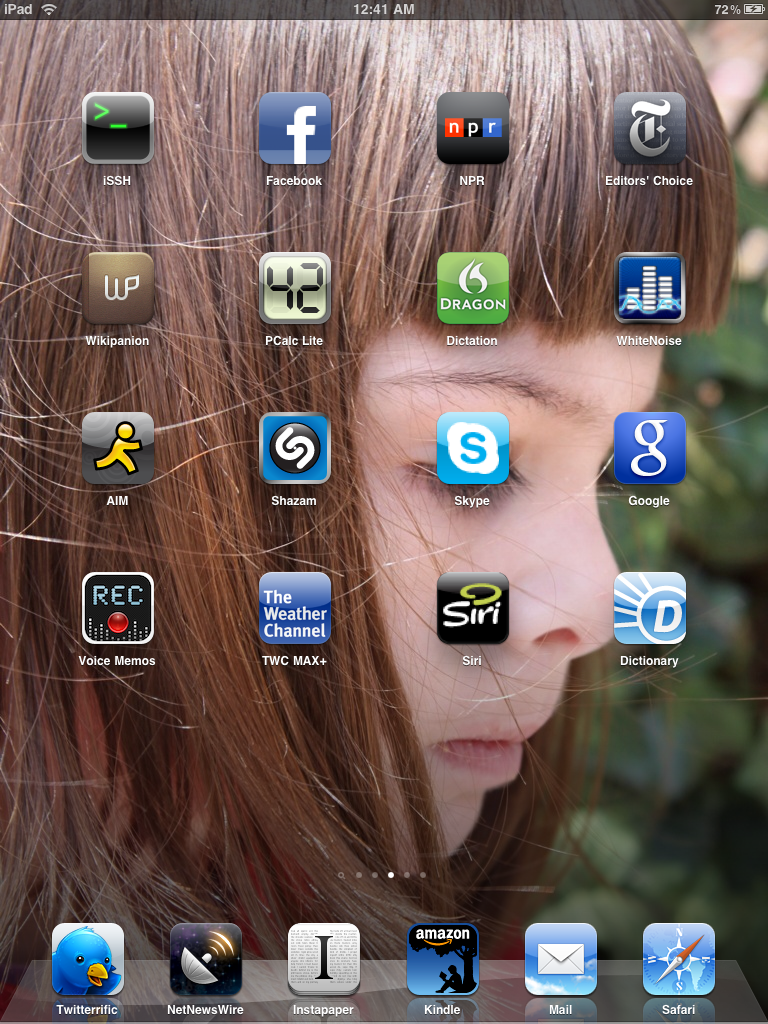Open Kindle in the dock

(x=442, y=959)
